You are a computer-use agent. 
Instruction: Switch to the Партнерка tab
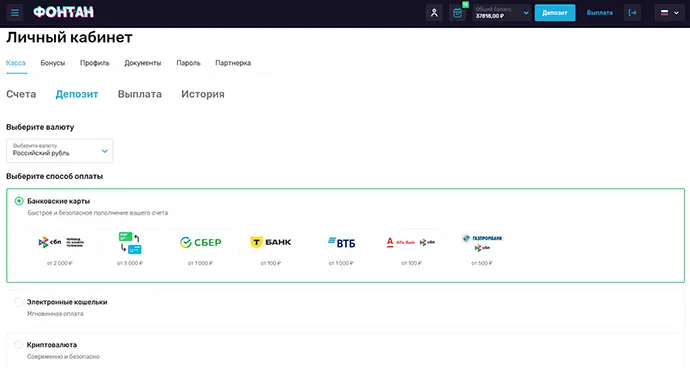click(x=233, y=63)
